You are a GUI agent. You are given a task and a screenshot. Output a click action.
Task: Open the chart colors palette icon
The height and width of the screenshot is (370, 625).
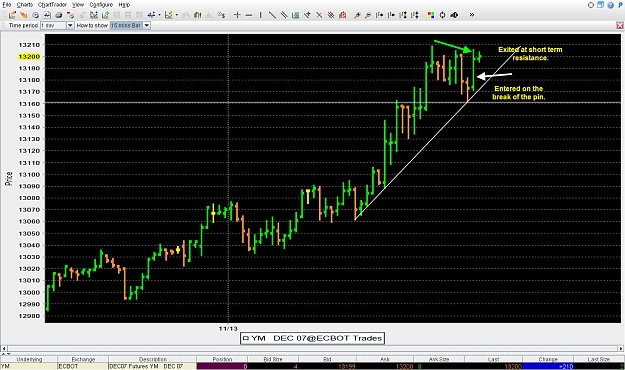pos(431,15)
